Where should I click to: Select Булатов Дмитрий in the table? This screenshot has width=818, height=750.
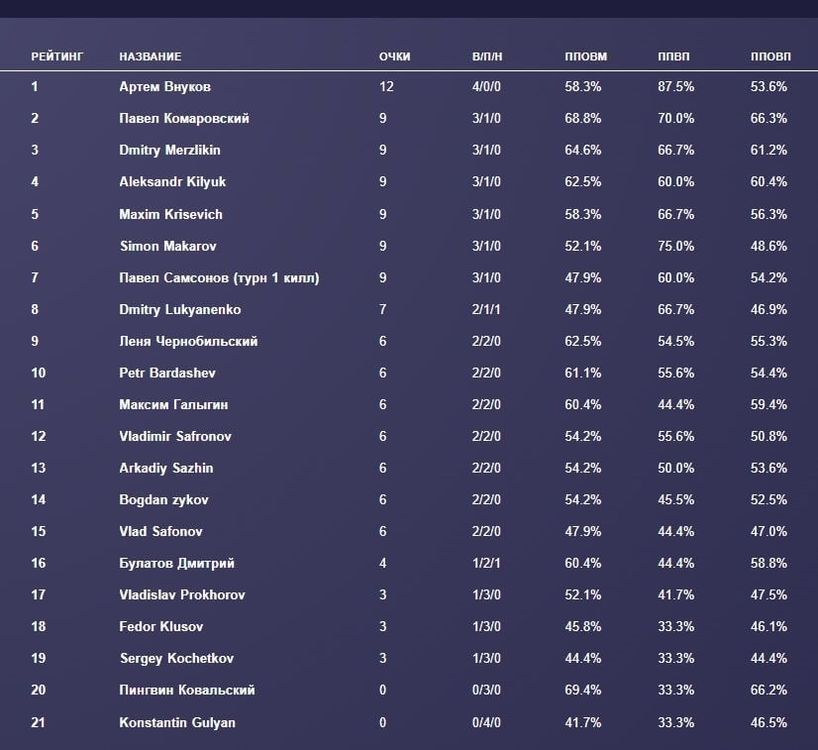point(177,563)
